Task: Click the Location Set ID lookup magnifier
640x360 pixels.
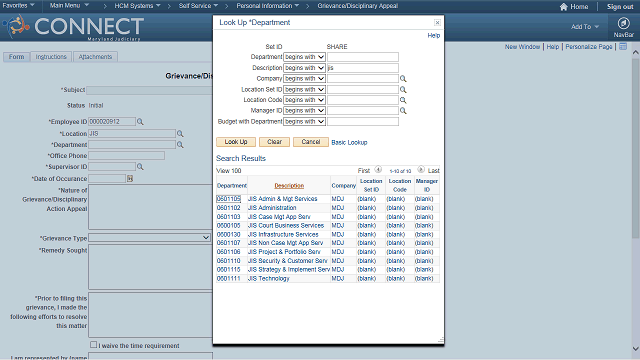Action: 403,89
